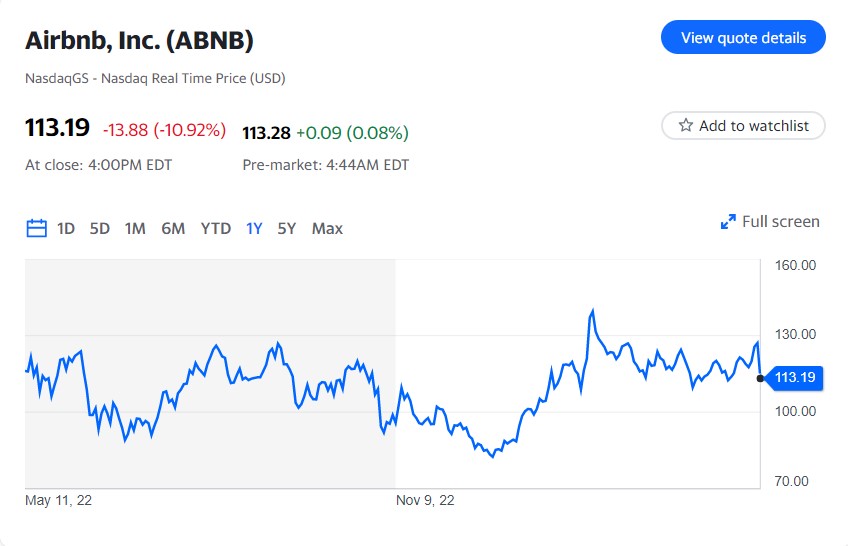The width and height of the screenshot is (848, 546).
Task: Open the calendar date range icon
Action: [x=36, y=228]
